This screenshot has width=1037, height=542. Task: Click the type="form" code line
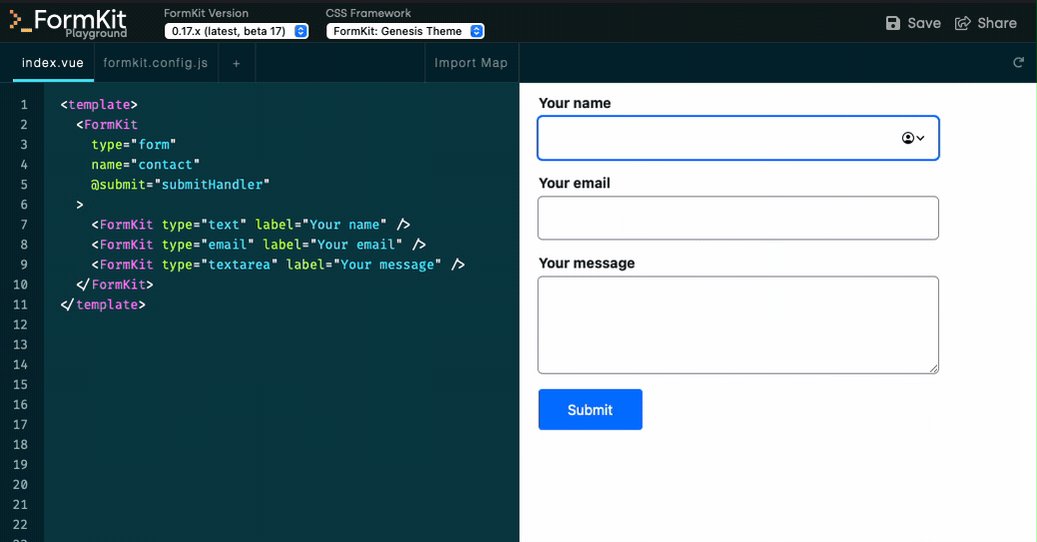134,145
